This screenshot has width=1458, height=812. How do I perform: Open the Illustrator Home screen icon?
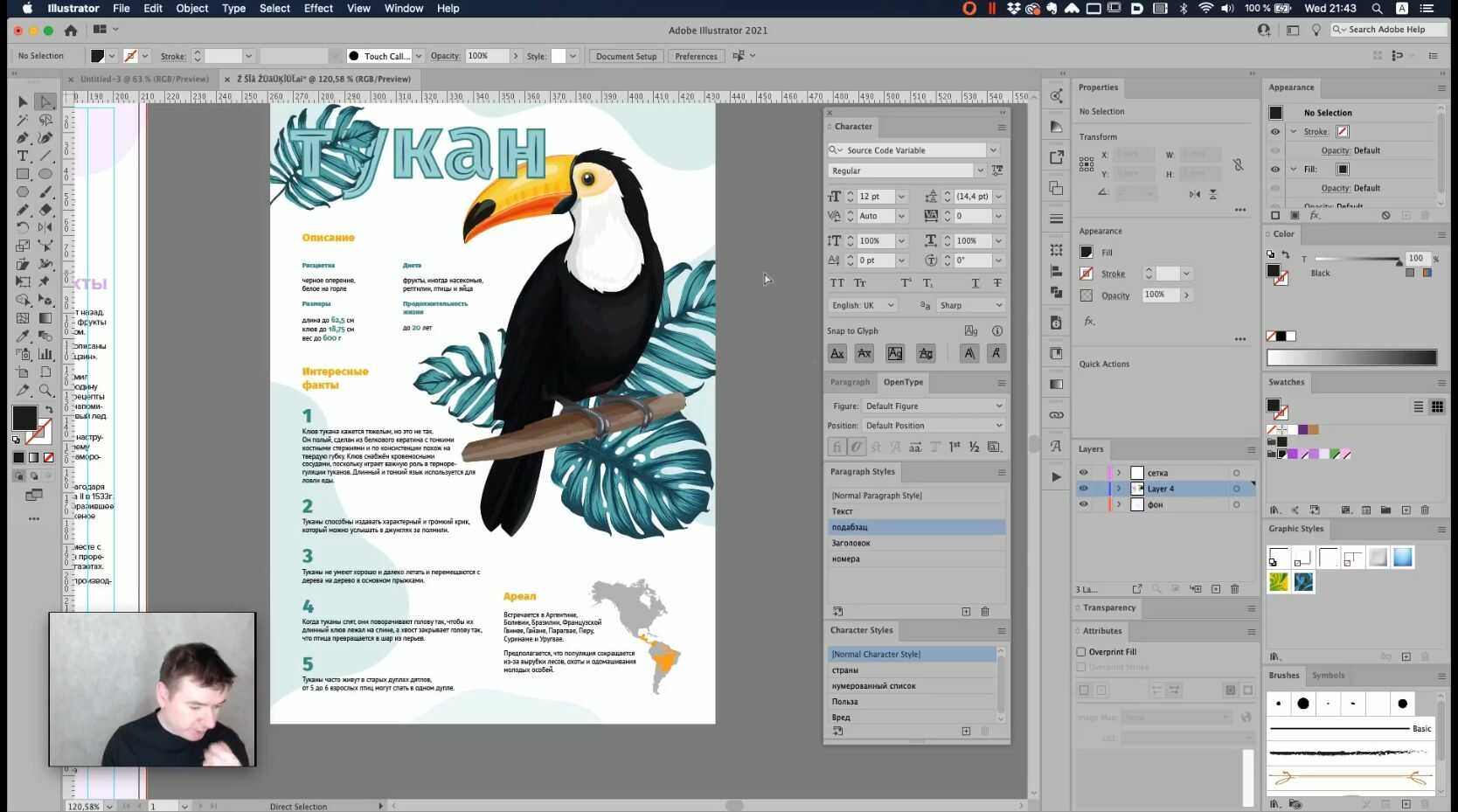click(71, 30)
